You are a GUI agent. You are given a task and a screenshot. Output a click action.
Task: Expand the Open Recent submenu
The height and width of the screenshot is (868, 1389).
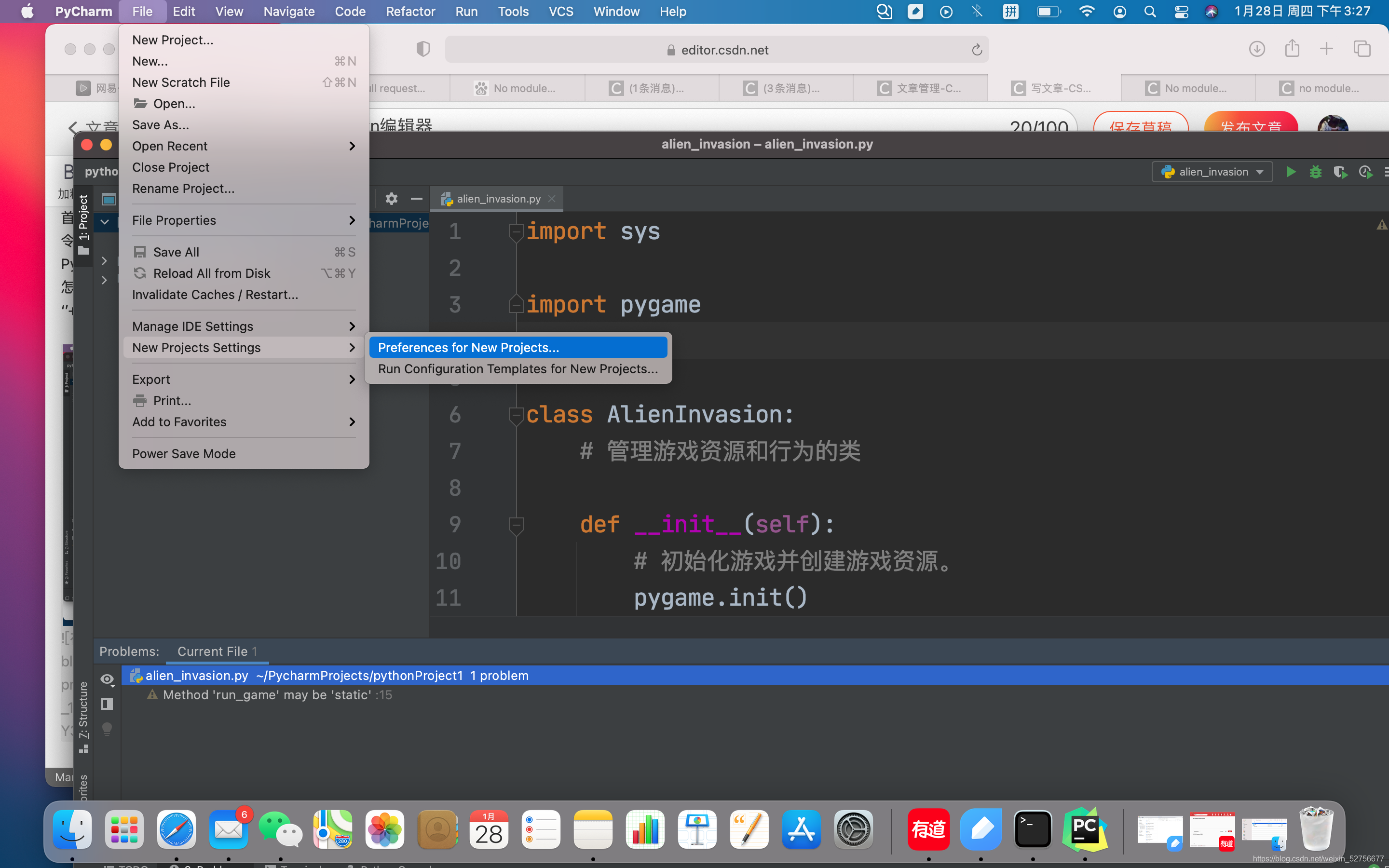click(244, 146)
